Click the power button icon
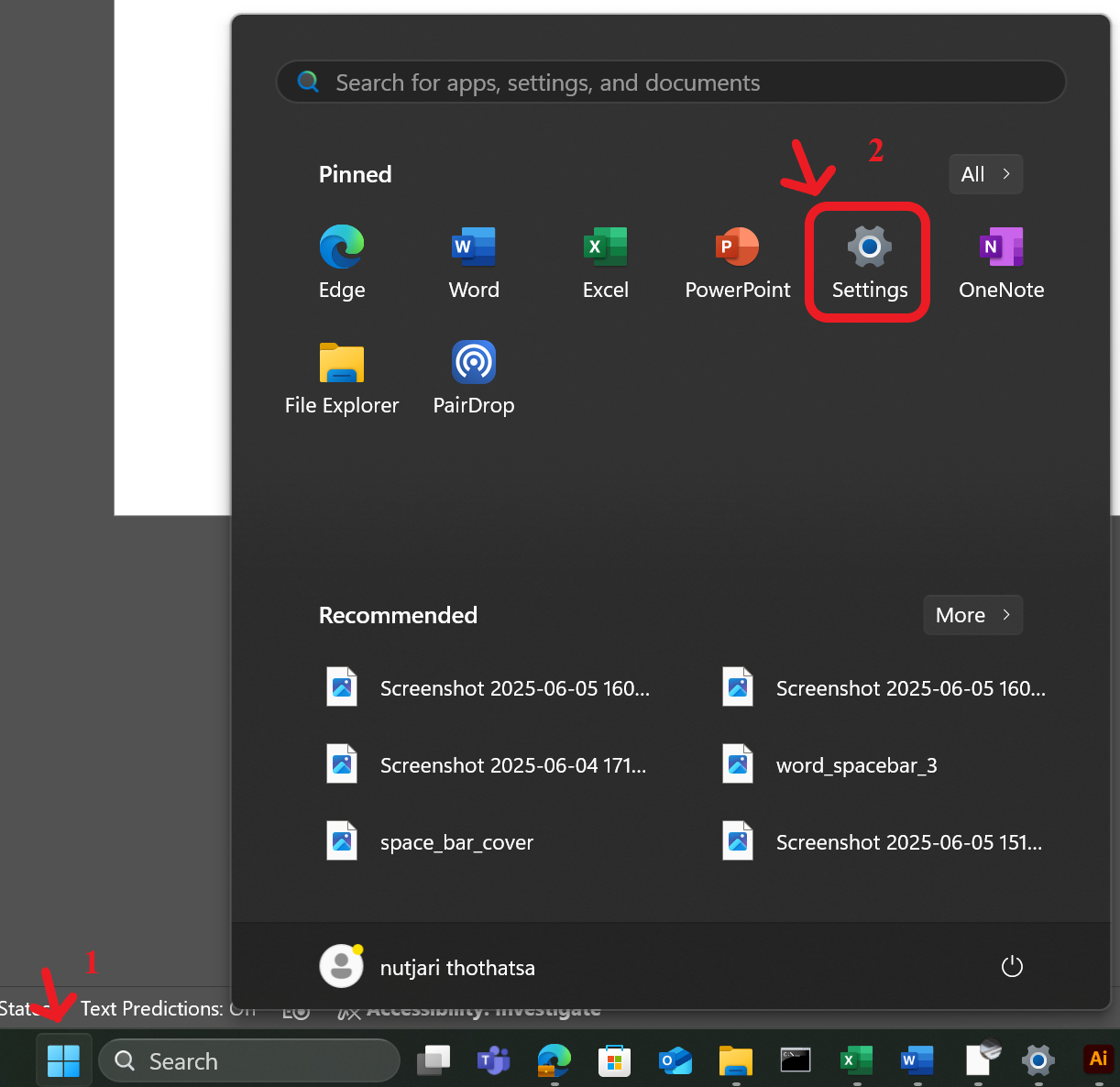 click(x=1012, y=967)
